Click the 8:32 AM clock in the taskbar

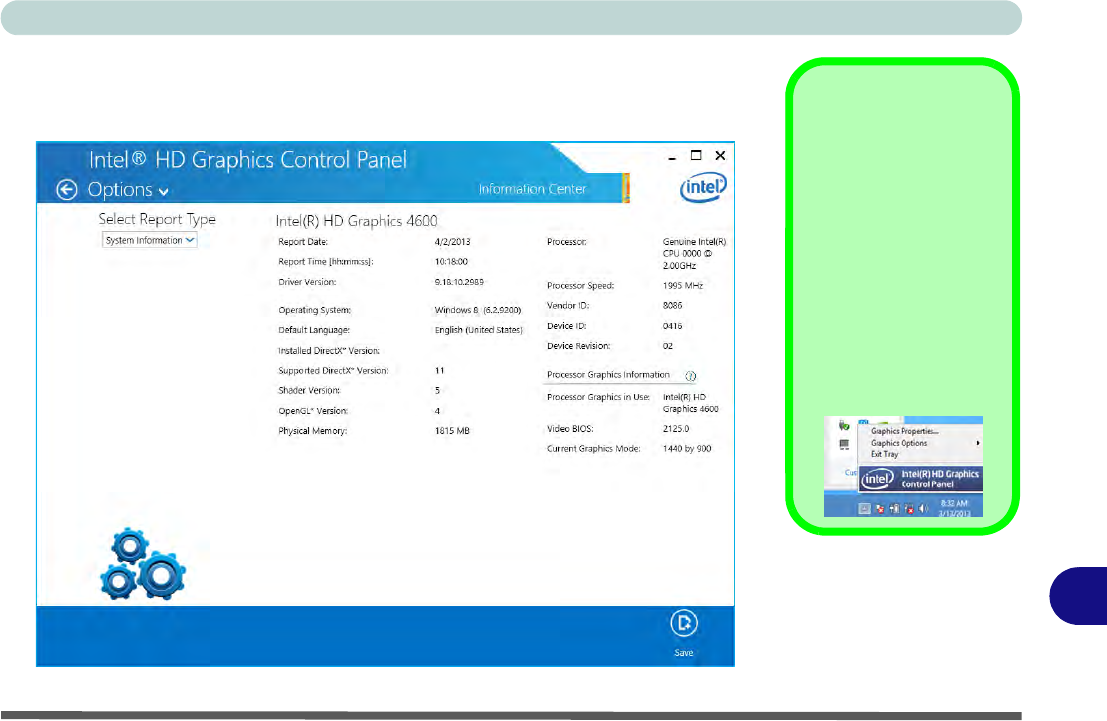[954, 503]
